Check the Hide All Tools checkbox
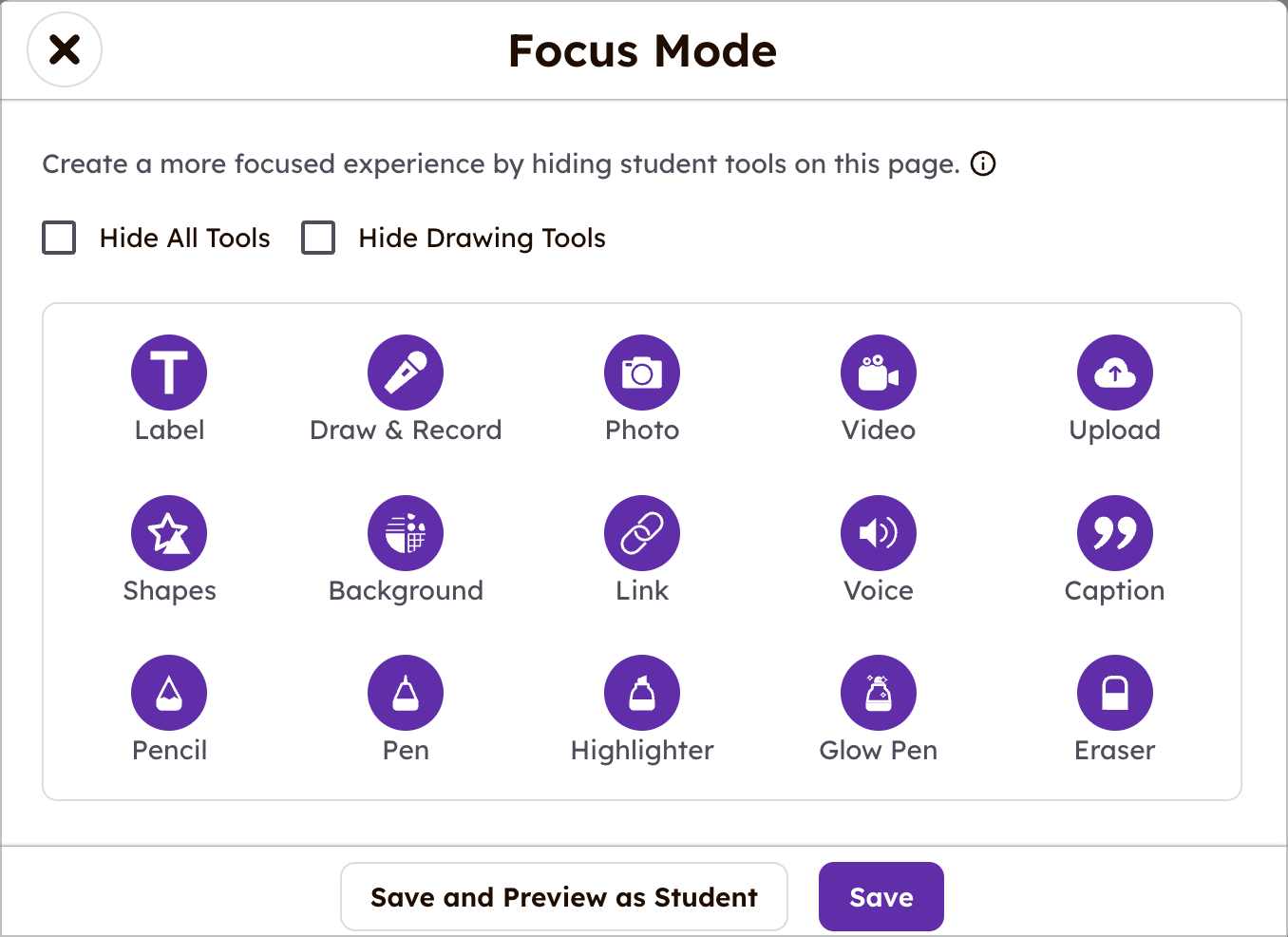This screenshot has width=1288, height=937. [59, 238]
